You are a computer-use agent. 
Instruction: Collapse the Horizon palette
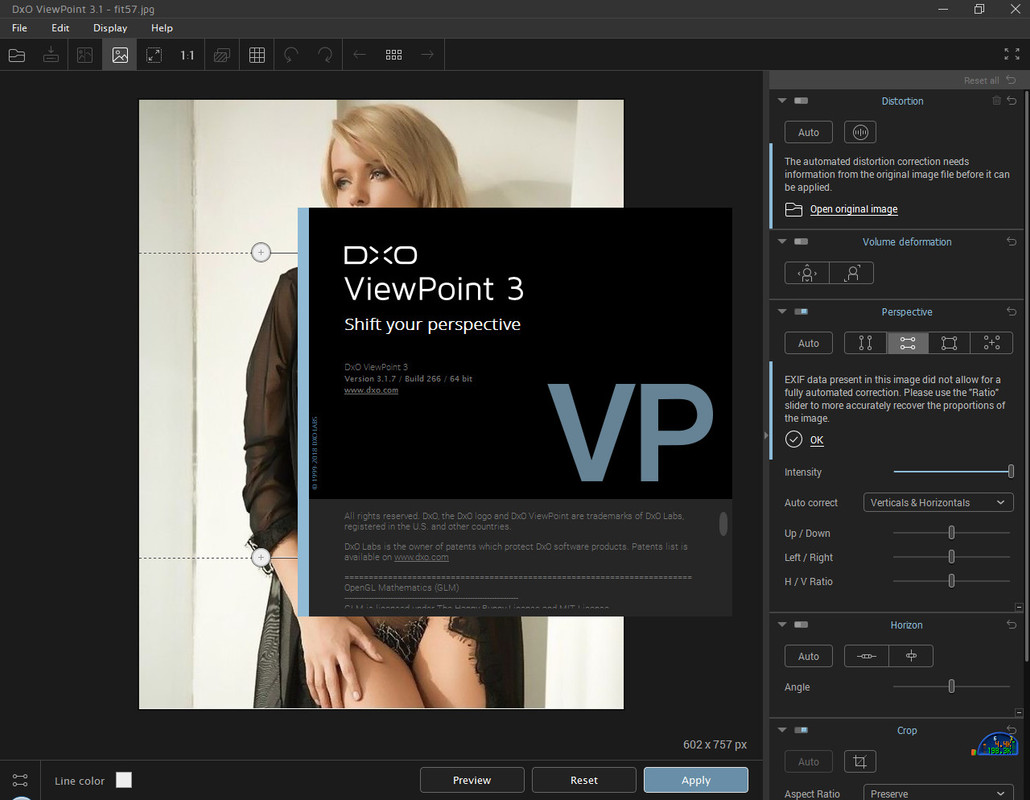(x=782, y=625)
